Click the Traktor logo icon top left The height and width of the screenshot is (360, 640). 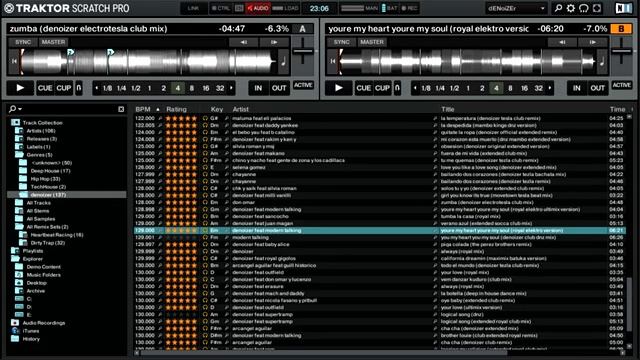pyautogui.click(x=9, y=8)
